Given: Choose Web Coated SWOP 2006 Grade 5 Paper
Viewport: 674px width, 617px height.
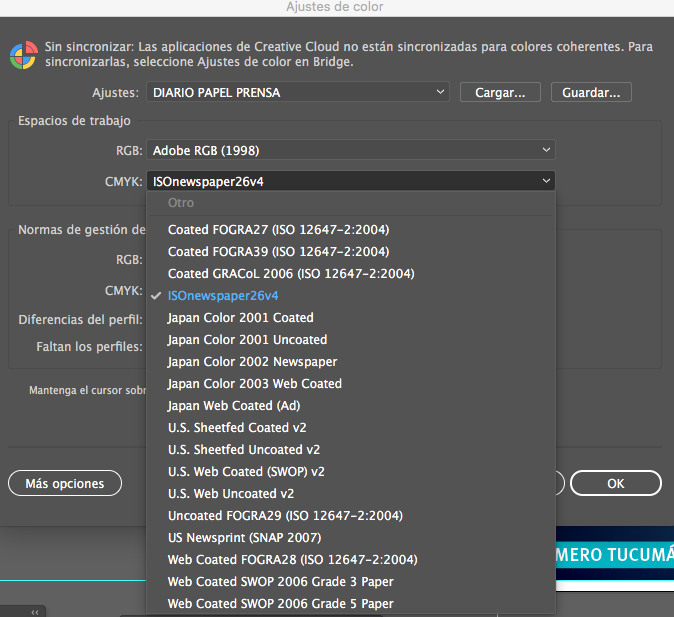Looking at the screenshot, I should (x=351, y=604).
